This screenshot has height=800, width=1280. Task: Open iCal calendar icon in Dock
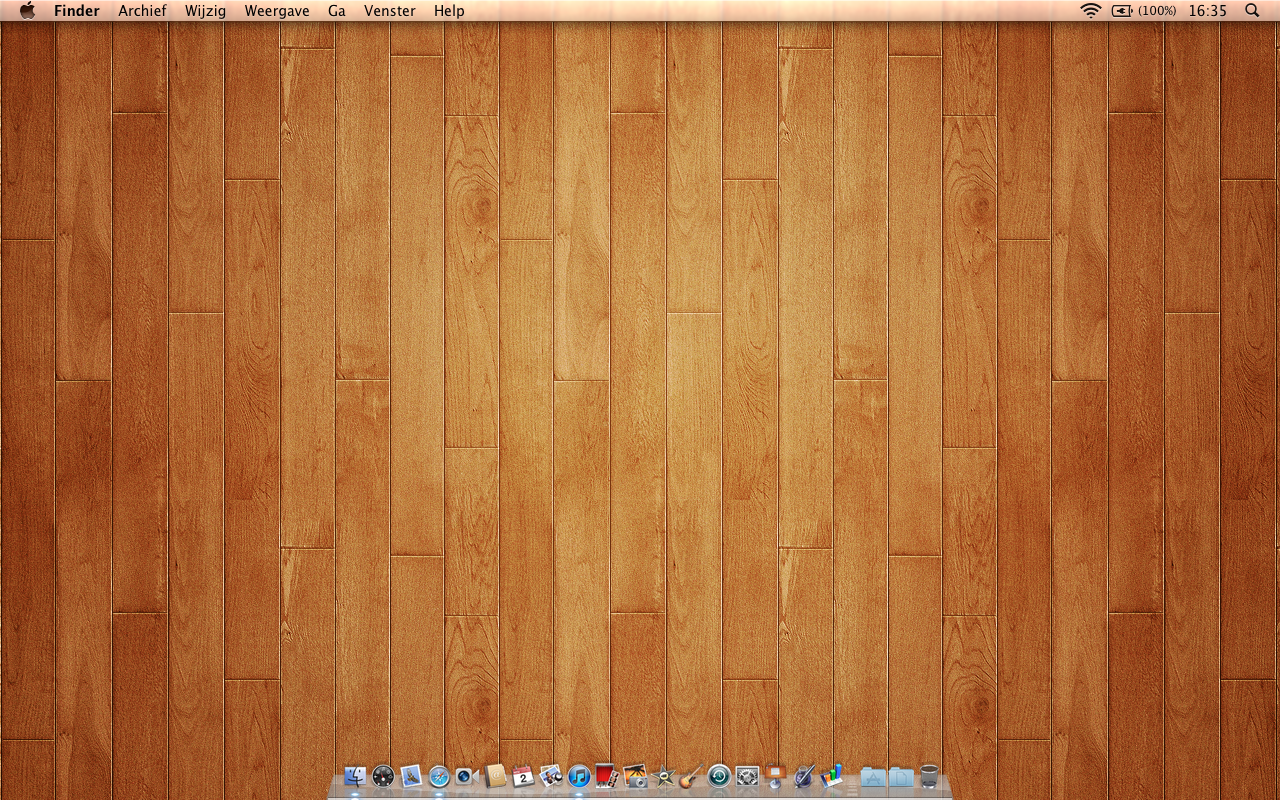click(523, 776)
